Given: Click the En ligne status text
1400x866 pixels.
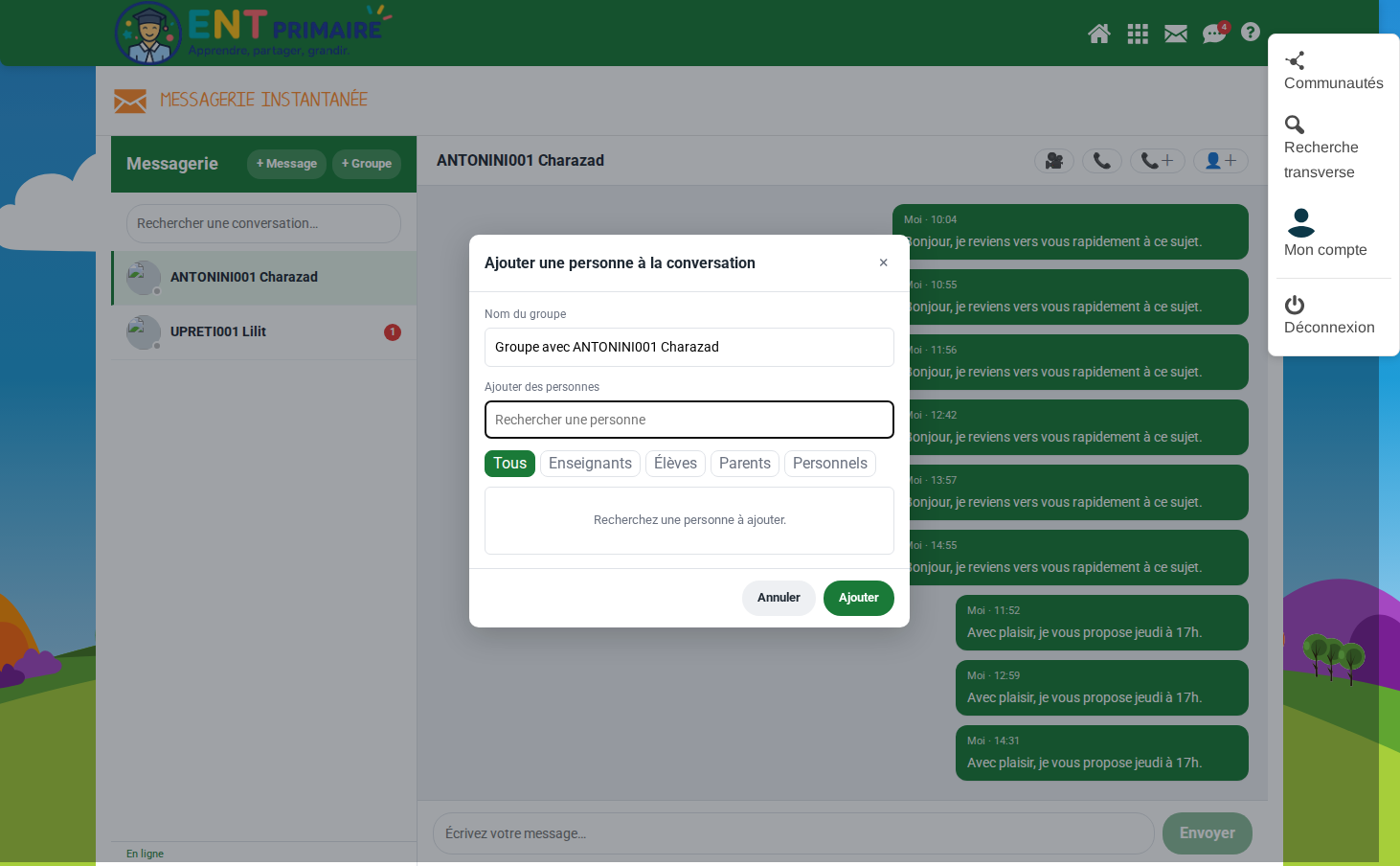Looking at the screenshot, I should 145,854.
